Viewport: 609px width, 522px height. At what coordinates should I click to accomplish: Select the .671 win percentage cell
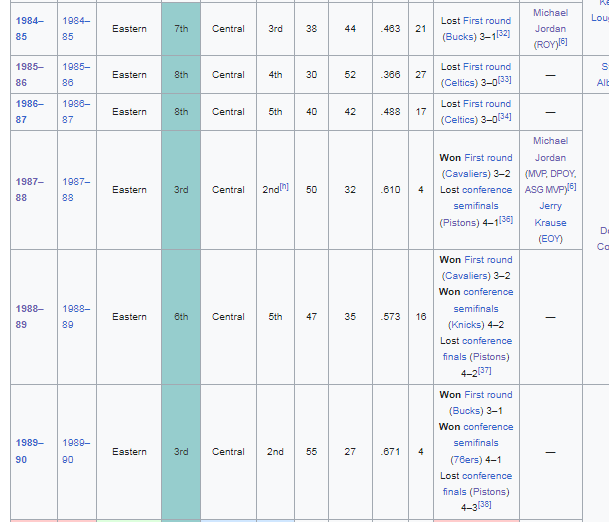[x=390, y=451]
